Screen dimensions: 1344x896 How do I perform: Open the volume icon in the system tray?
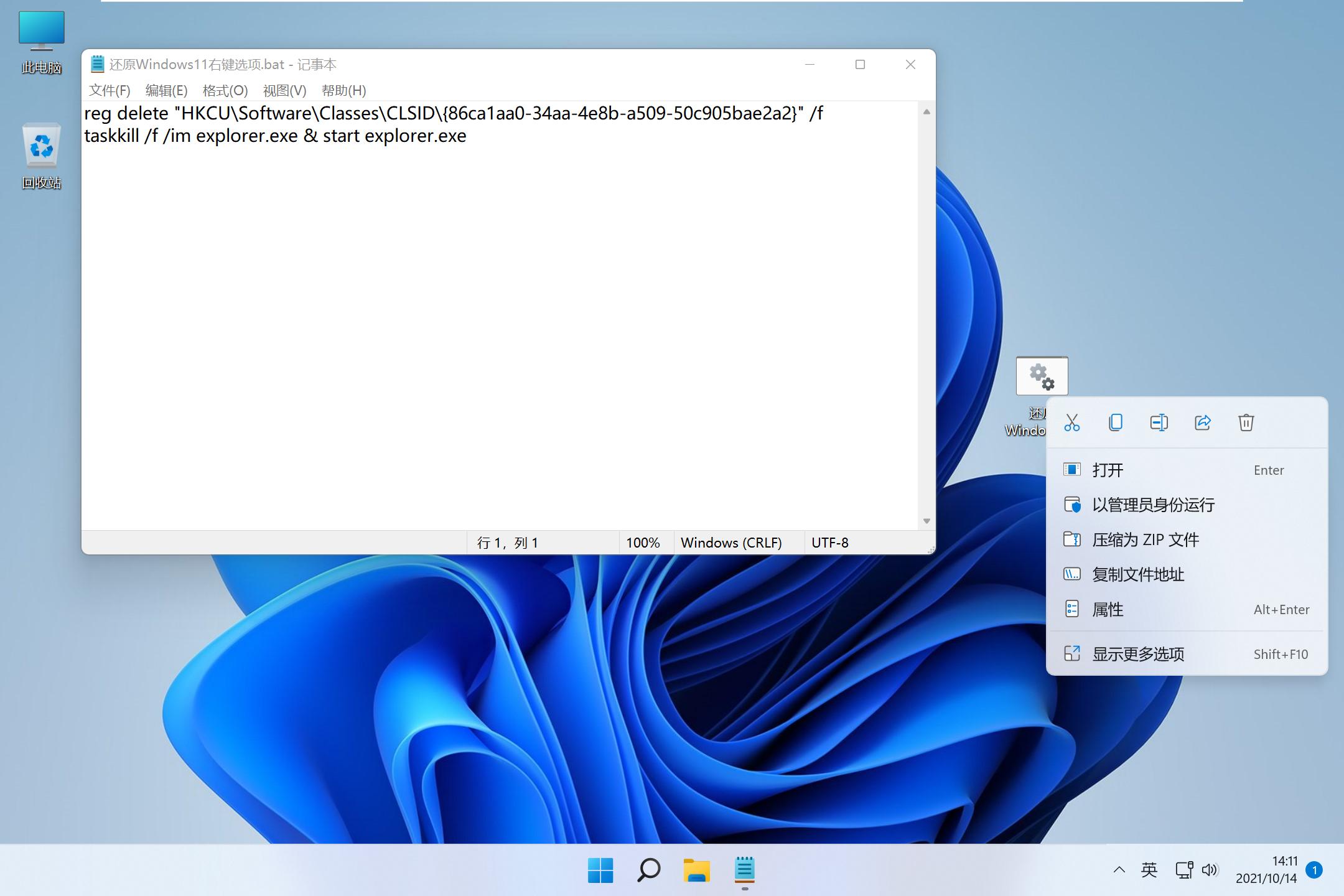(x=1210, y=870)
